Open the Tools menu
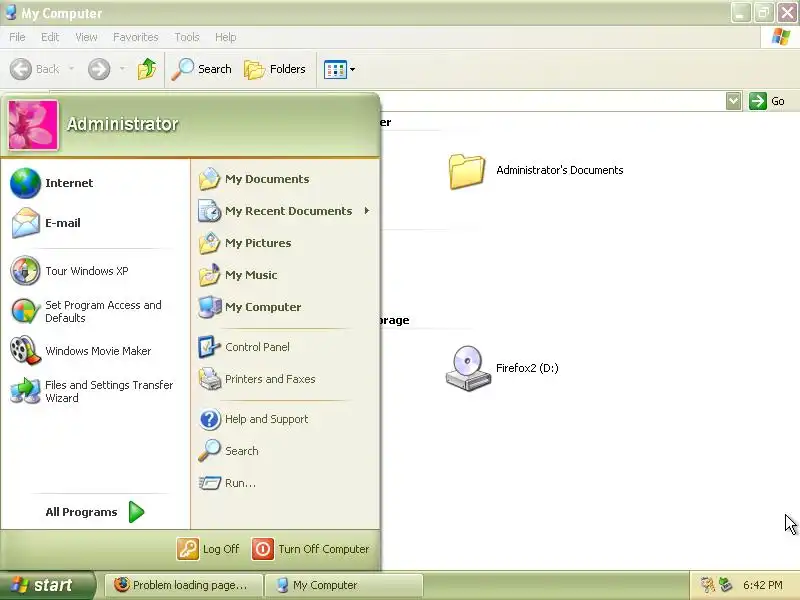This screenshot has width=800, height=600. pos(187,37)
